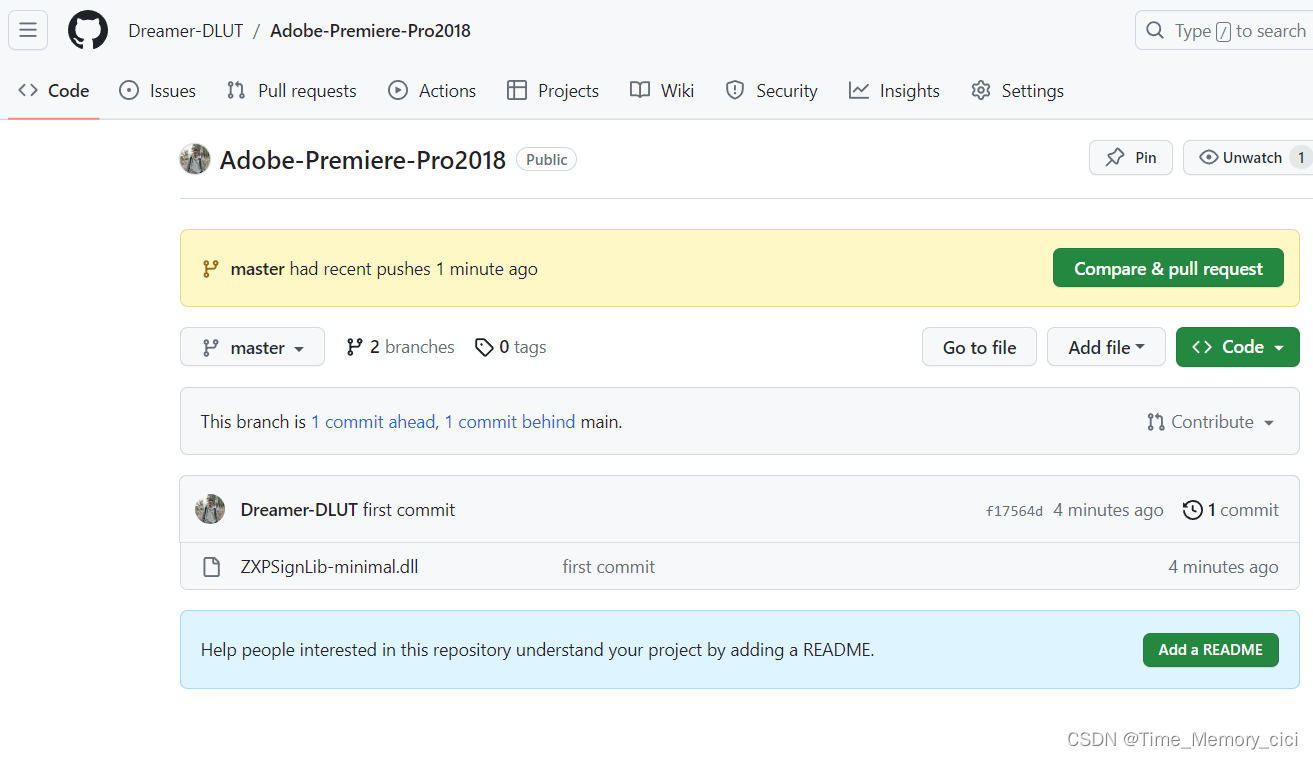The width and height of the screenshot is (1313, 759).
Task: Click first commit message in the file row
Action: click(x=609, y=567)
